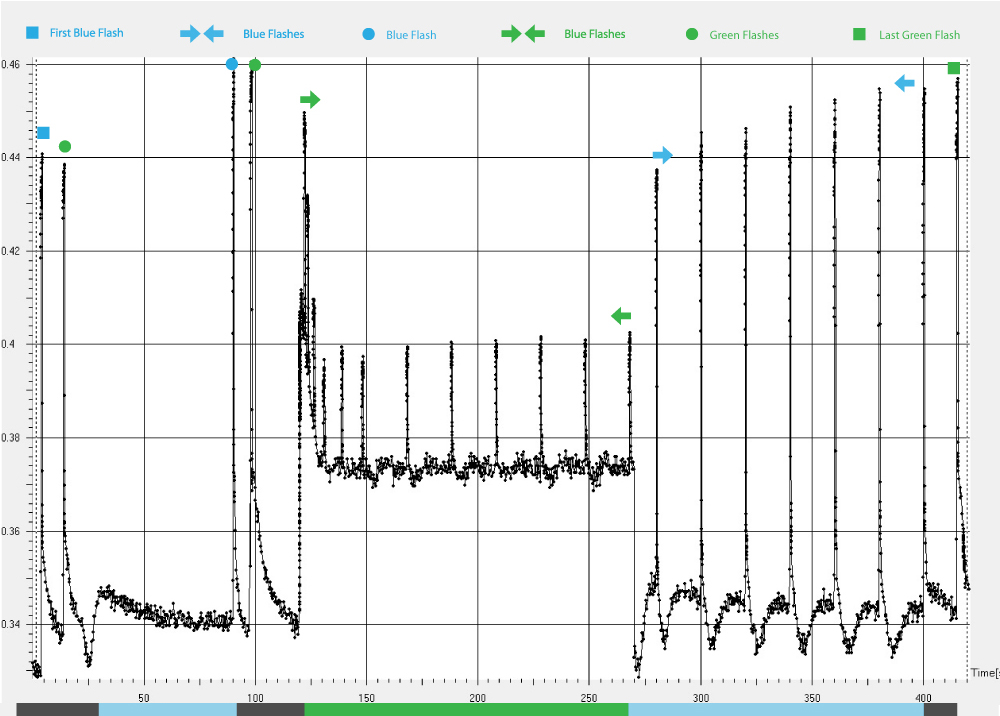Select the blue right-arrow marker on the plot
The image size is (1000, 716).
(663, 155)
